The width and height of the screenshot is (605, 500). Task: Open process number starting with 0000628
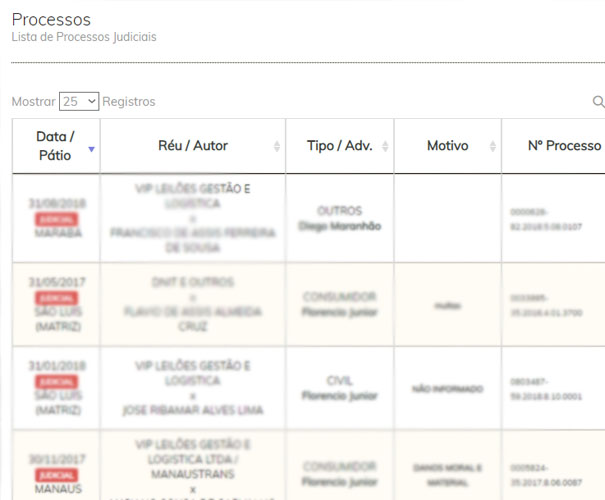click(x=545, y=219)
